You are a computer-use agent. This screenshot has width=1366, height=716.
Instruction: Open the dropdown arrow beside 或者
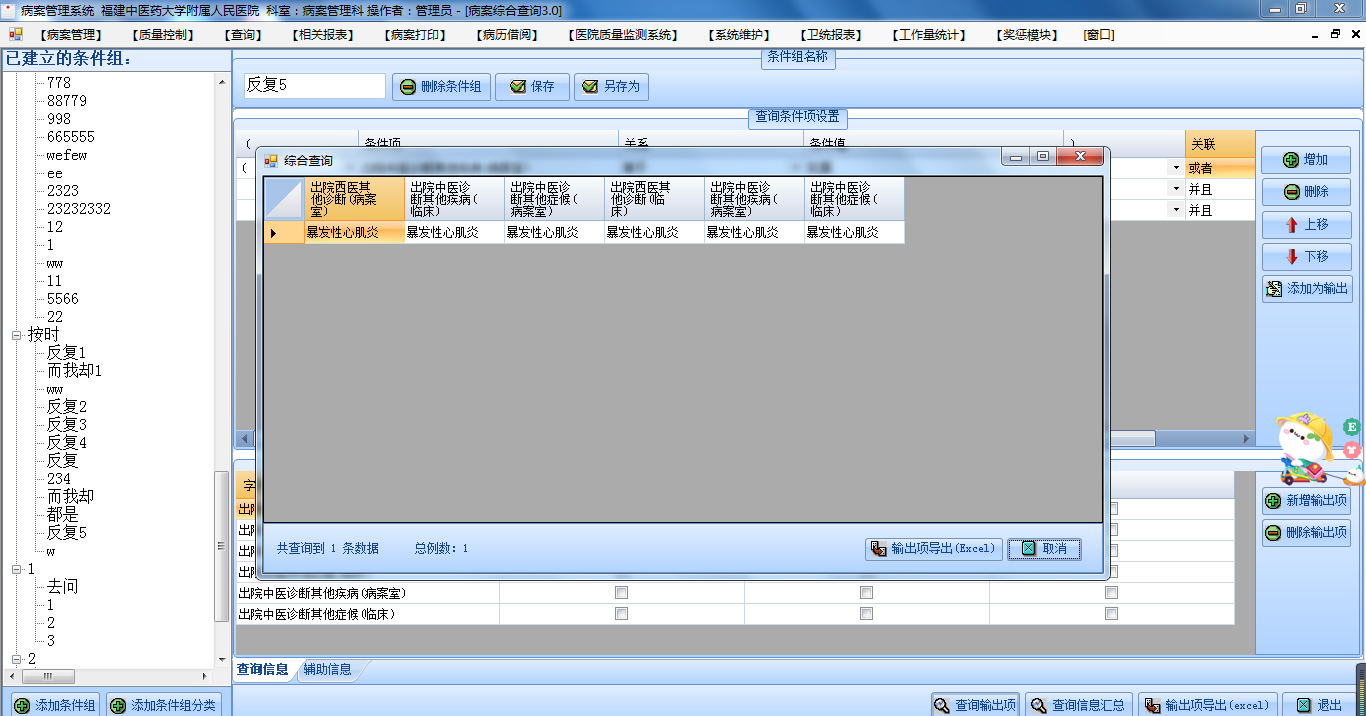(1176, 168)
